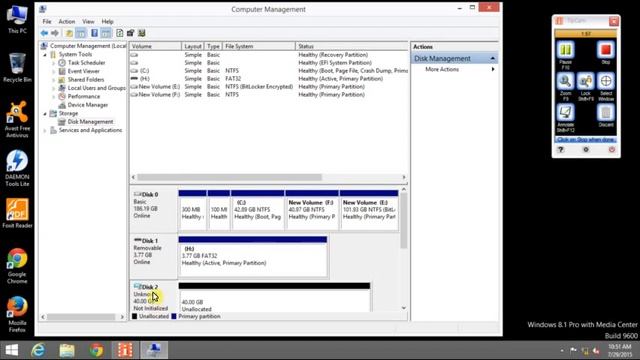Select New Volume (F:) partition block
640x360 pixels.
pos(312,210)
